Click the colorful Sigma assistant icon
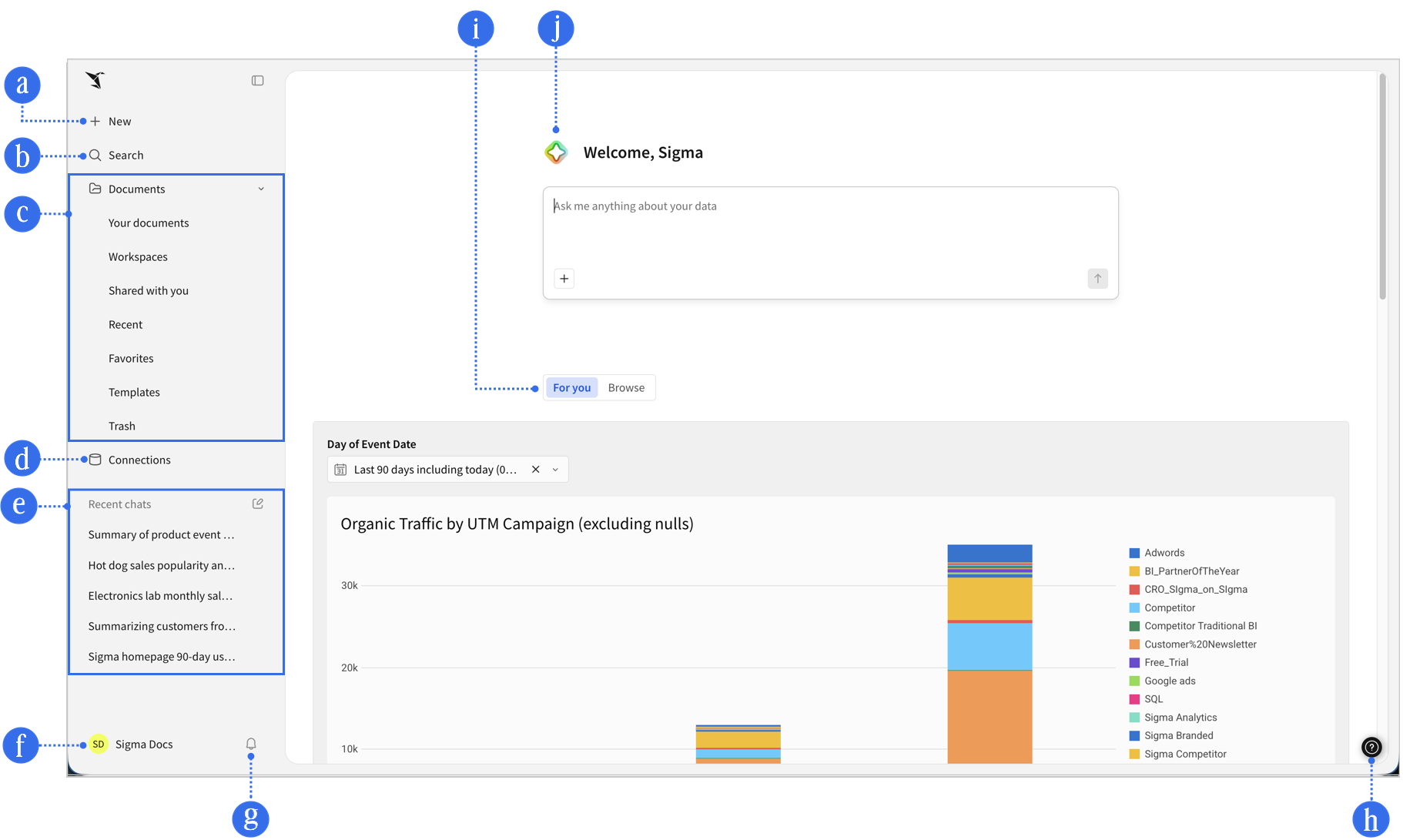This screenshot has height=840, width=1403. click(x=556, y=152)
